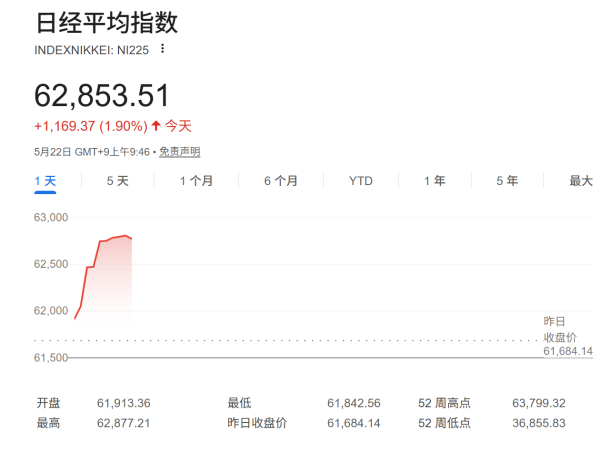Switch to the 5 天 chart range

(117, 181)
